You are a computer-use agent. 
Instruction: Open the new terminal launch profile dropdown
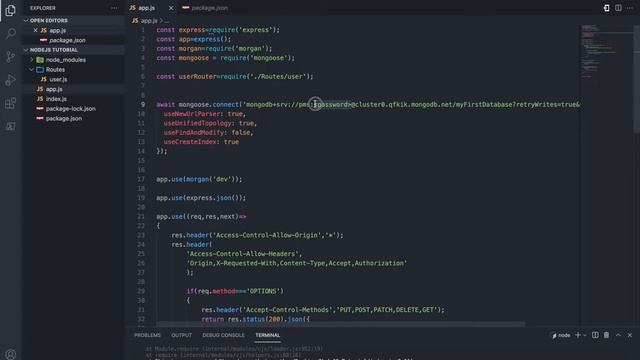pos(585,335)
